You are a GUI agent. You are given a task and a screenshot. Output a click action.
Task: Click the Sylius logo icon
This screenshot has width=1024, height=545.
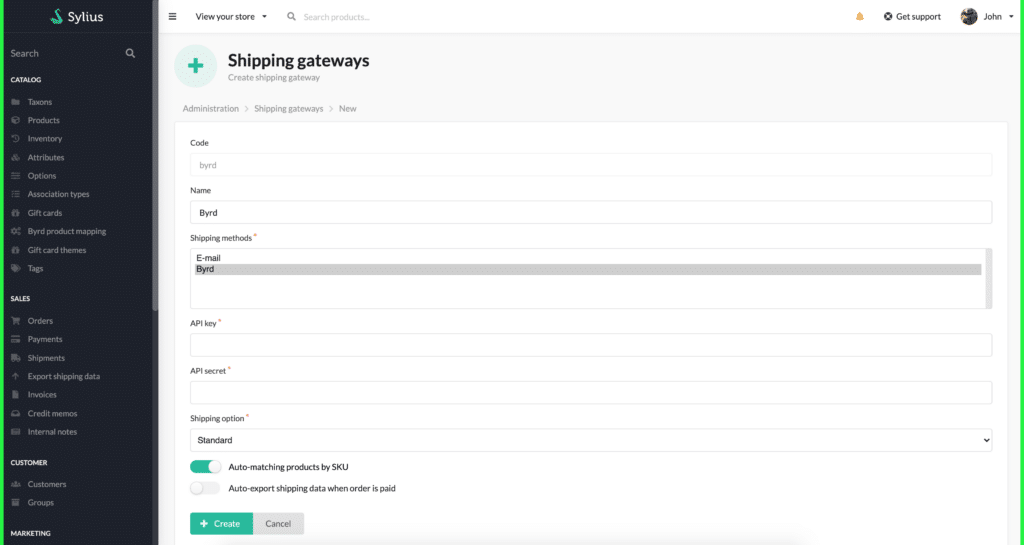coord(57,16)
